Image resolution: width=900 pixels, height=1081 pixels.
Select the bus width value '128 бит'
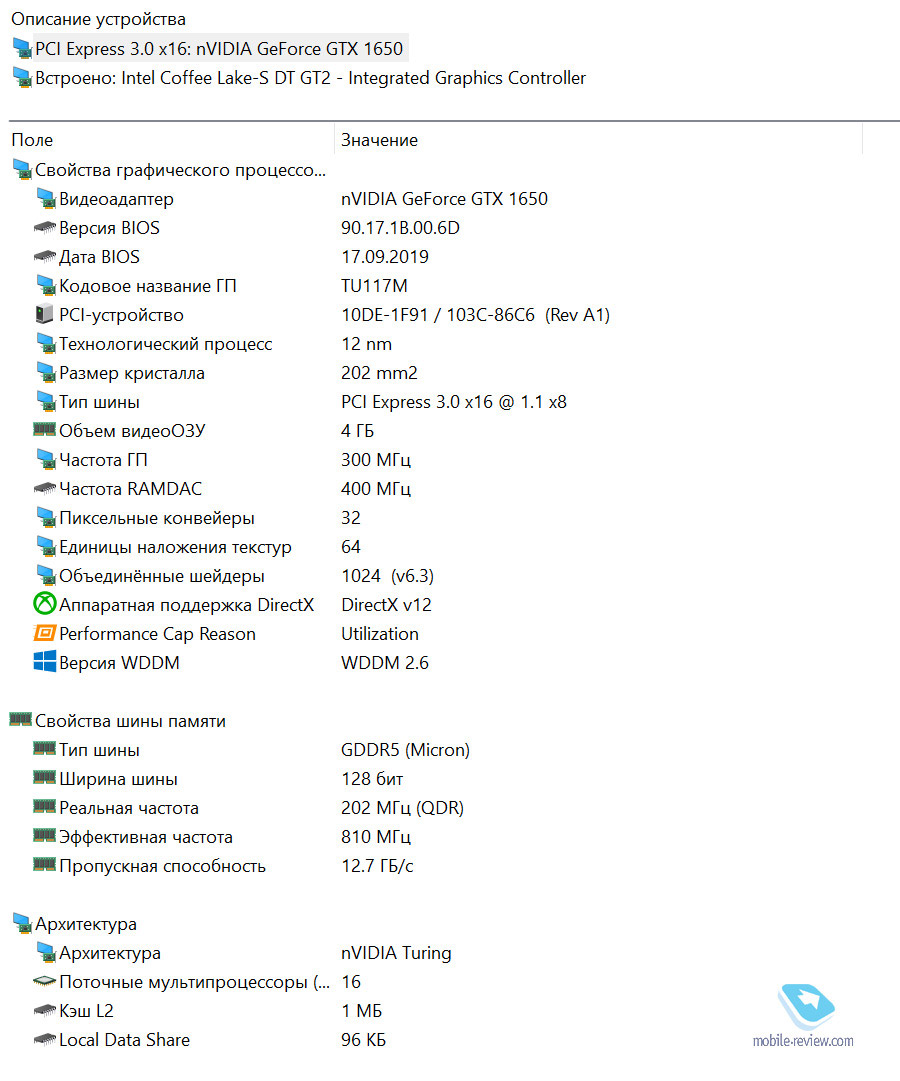coord(372,779)
